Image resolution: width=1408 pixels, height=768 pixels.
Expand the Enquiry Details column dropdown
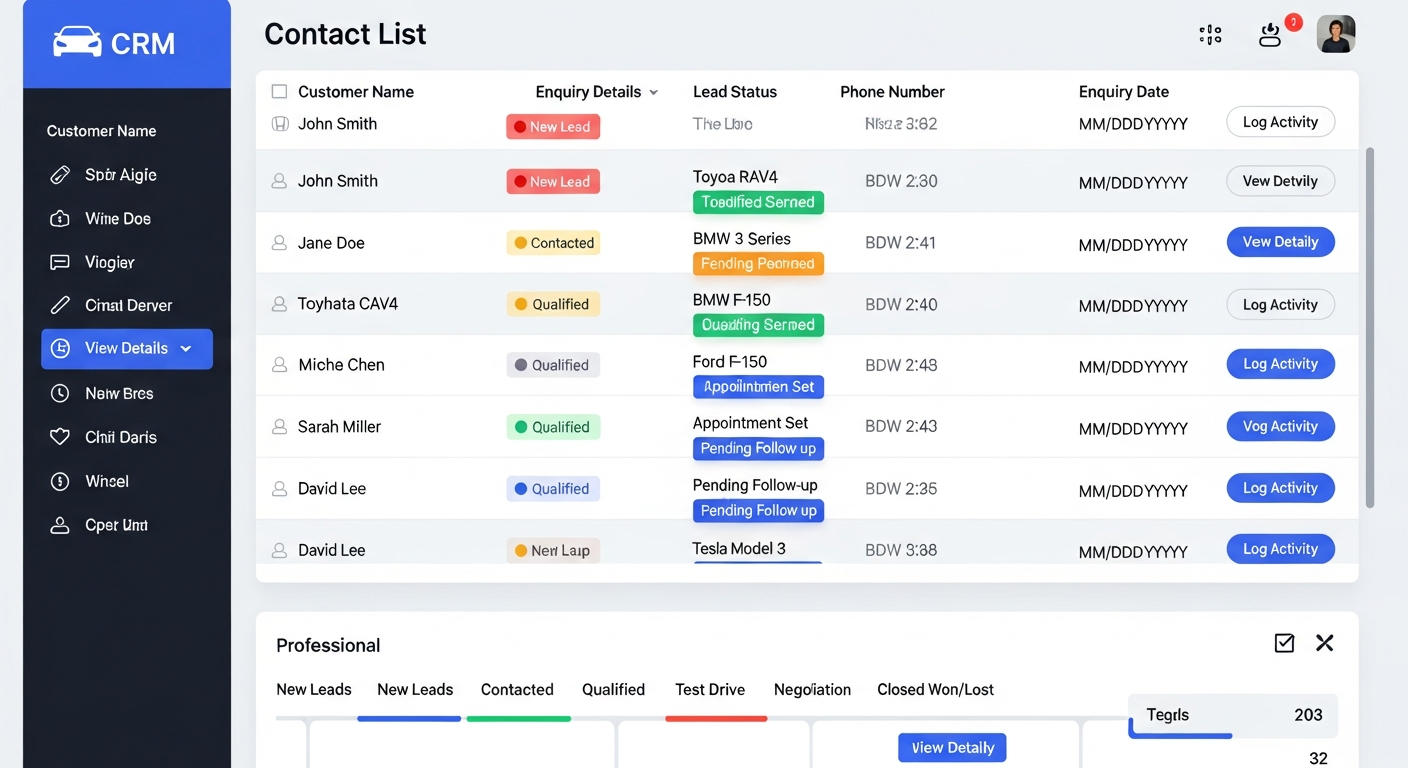[655, 92]
